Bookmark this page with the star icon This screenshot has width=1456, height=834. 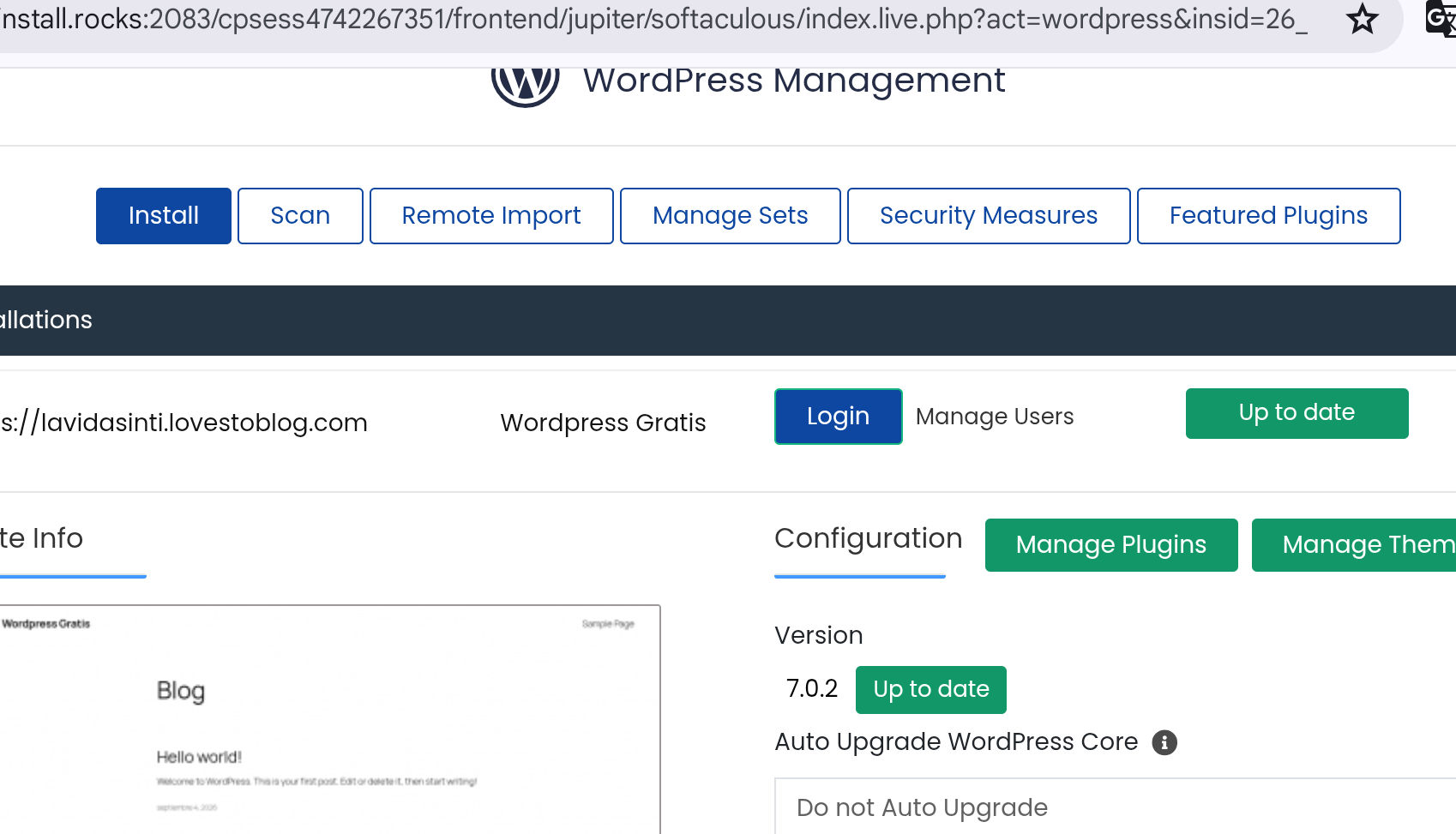tap(1362, 19)
